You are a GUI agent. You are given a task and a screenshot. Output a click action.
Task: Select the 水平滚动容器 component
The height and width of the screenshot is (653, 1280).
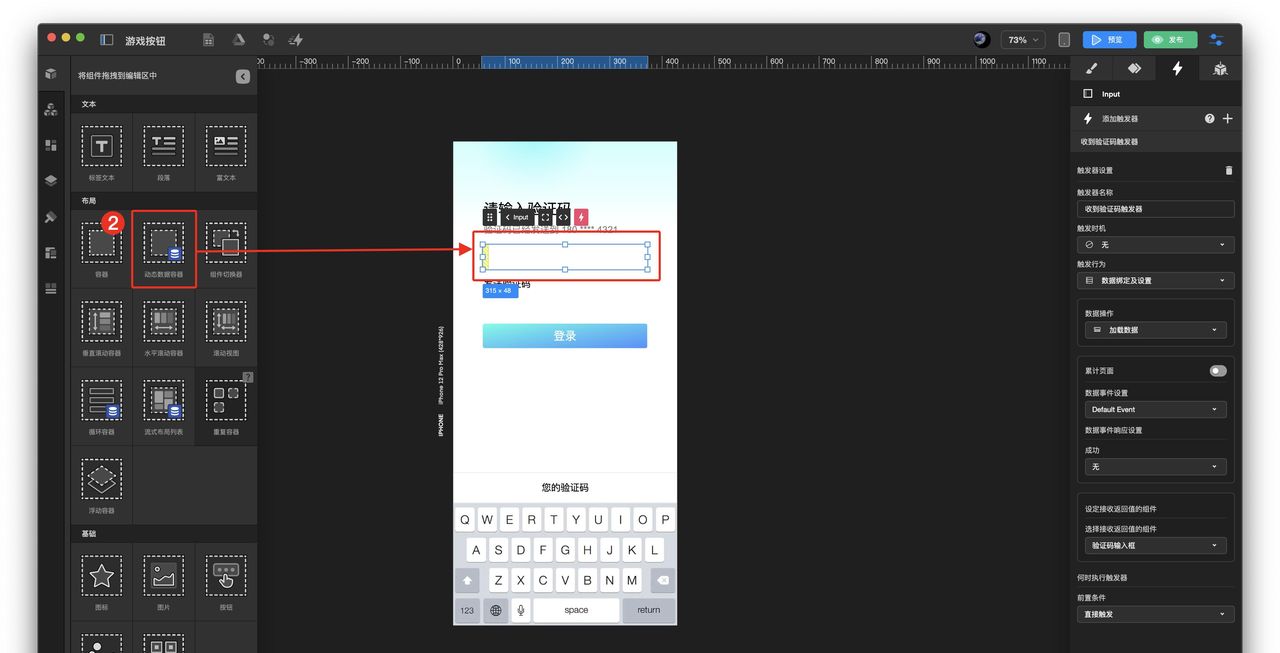click(163, 328)
